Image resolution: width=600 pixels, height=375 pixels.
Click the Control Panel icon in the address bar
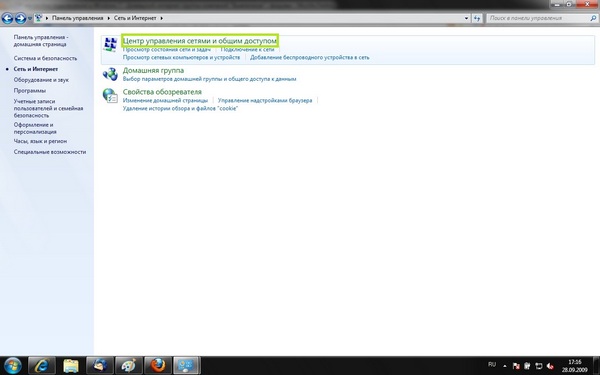pos(39,18)
